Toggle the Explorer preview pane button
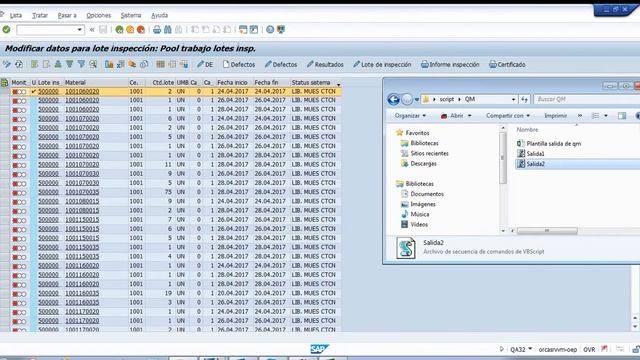 coord(622,116)
